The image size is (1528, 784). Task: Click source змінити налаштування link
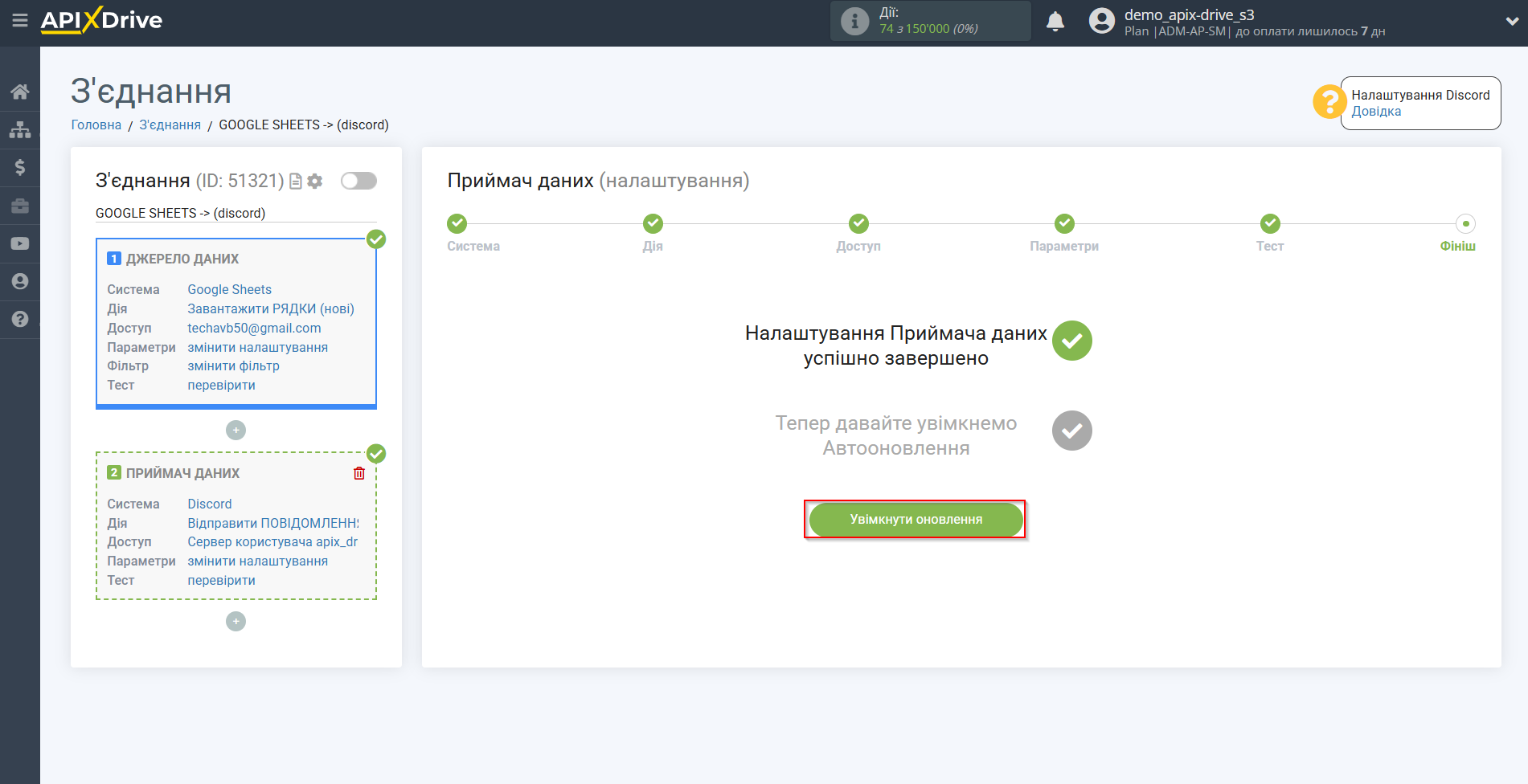click(x=258, y=347)
